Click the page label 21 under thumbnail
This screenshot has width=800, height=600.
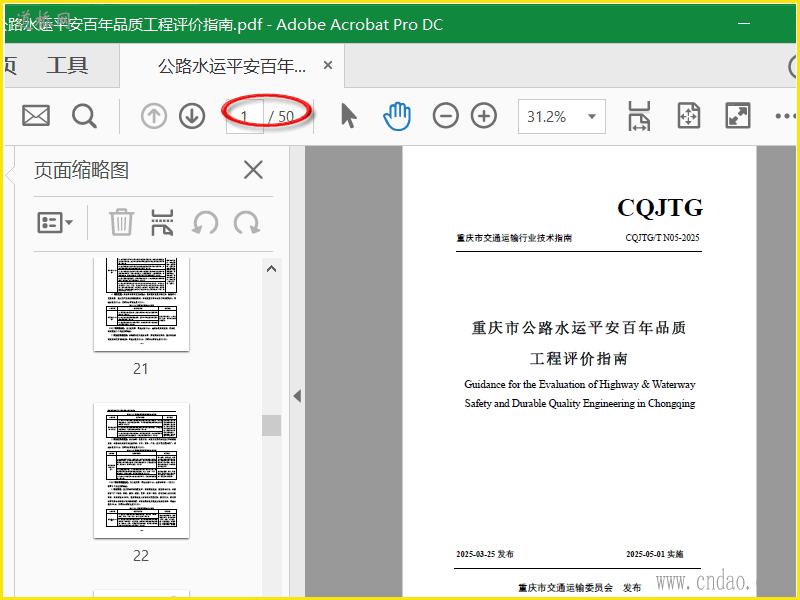click(141, 368)
